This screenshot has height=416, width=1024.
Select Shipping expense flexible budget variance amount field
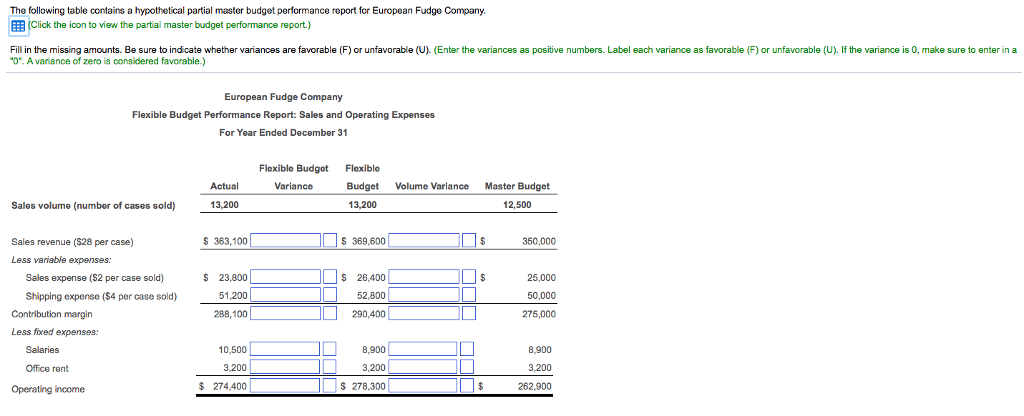[x=286, y=296]
